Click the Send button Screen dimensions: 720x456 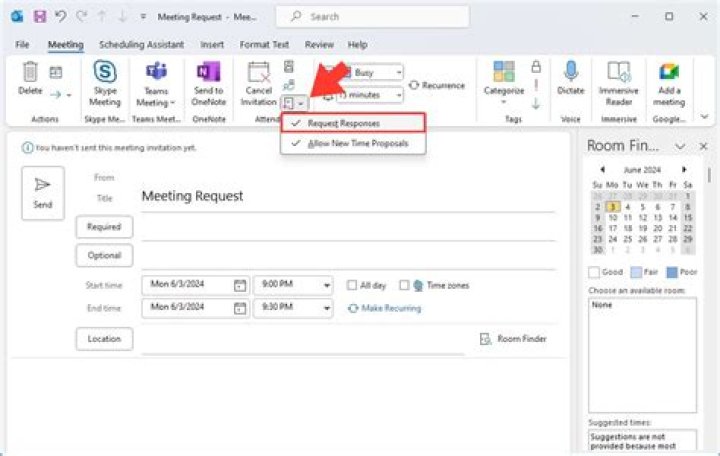43,193
